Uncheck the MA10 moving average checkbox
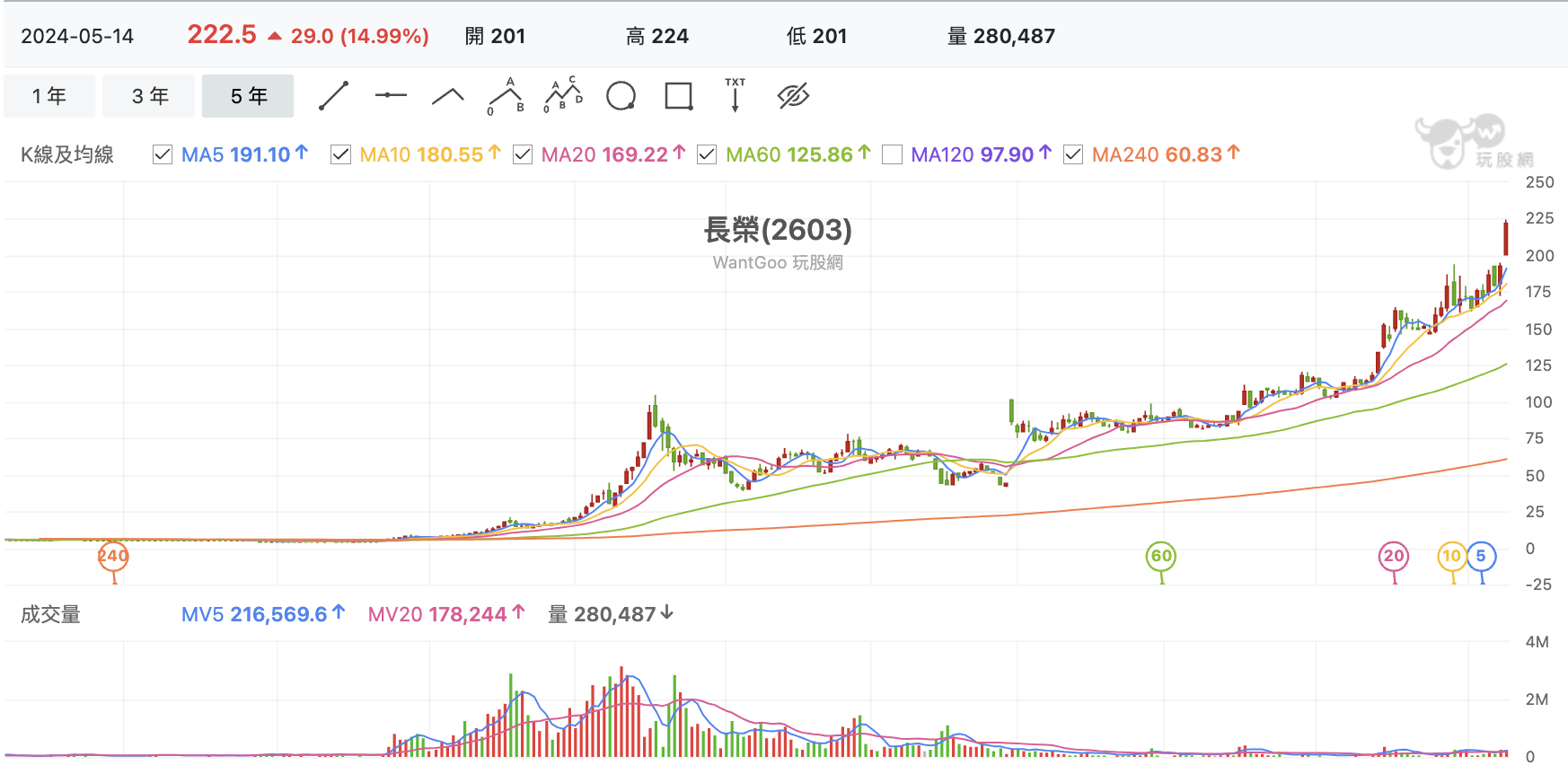 click(x=340, y=154)
